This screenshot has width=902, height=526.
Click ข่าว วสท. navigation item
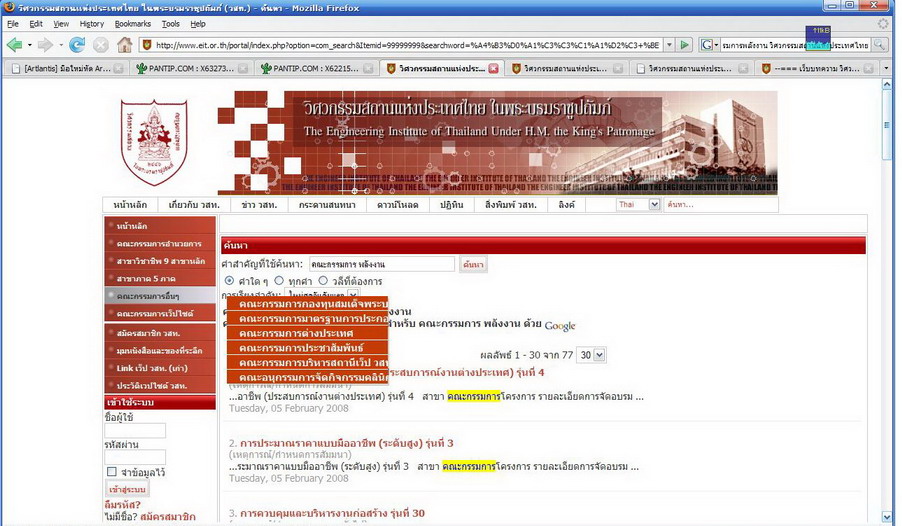pyautogui.click(x=259, y=204)
